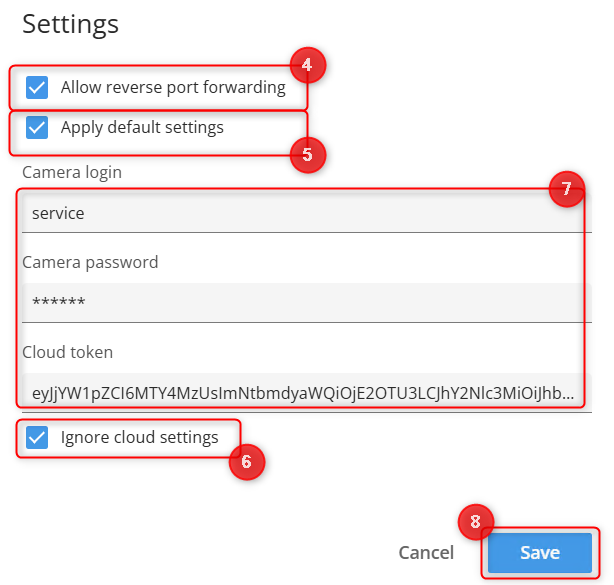This screenshot has width=614, height=585.
Task: Click the 'Cloud token' field label
Action: point(67,352)
